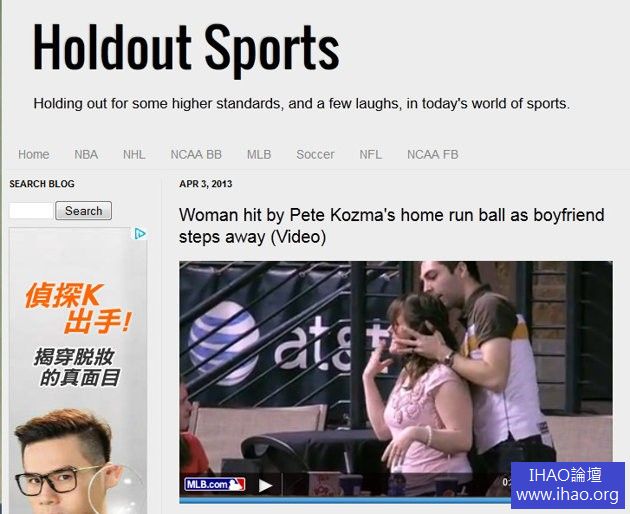Viewport: 630px width, 514px height.
Task: Navigate to the Soccer section
Action: [x=315, y=154]
